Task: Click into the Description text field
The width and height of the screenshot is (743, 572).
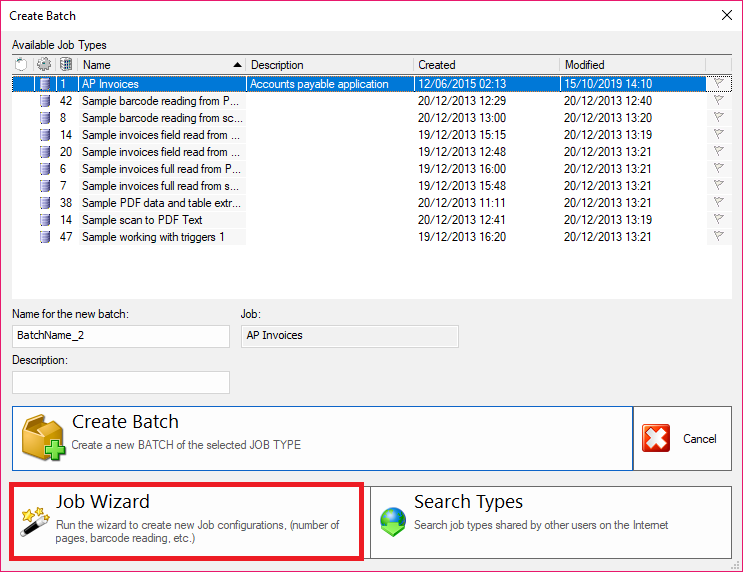Action: tap(121, 382)
